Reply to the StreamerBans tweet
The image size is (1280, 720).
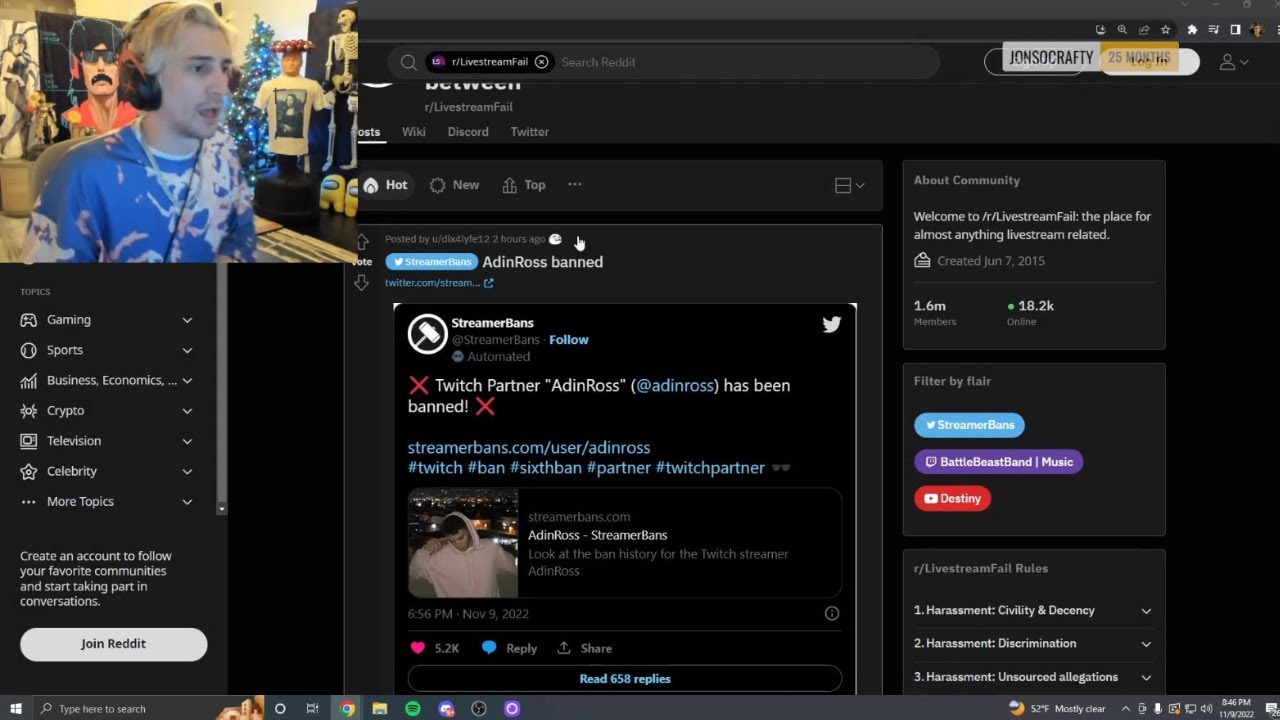tap(509, 648)
